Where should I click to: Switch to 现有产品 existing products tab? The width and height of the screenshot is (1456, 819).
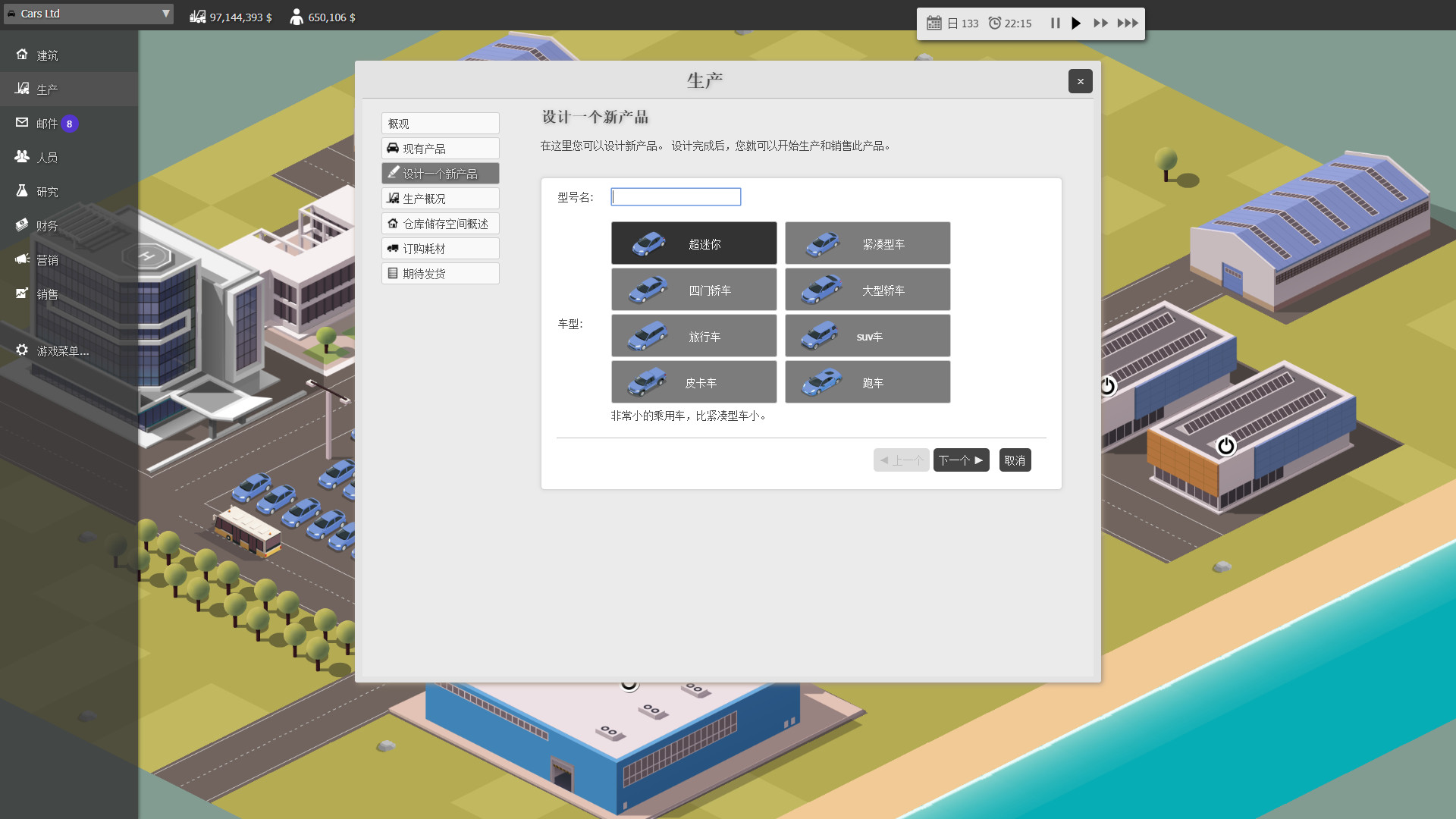(440, 149)
